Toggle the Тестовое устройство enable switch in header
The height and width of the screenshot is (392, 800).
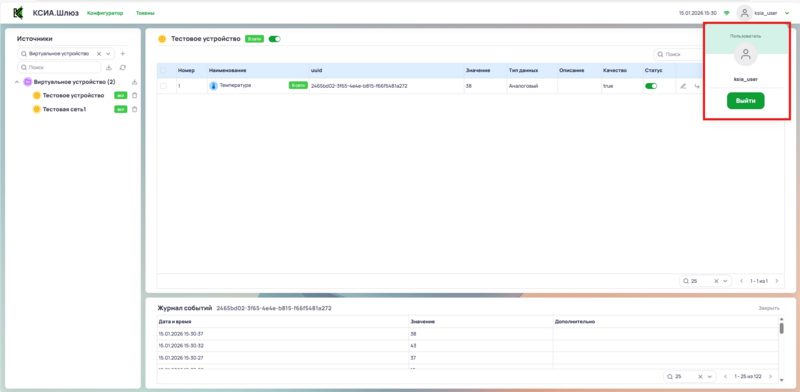[274, 39]
